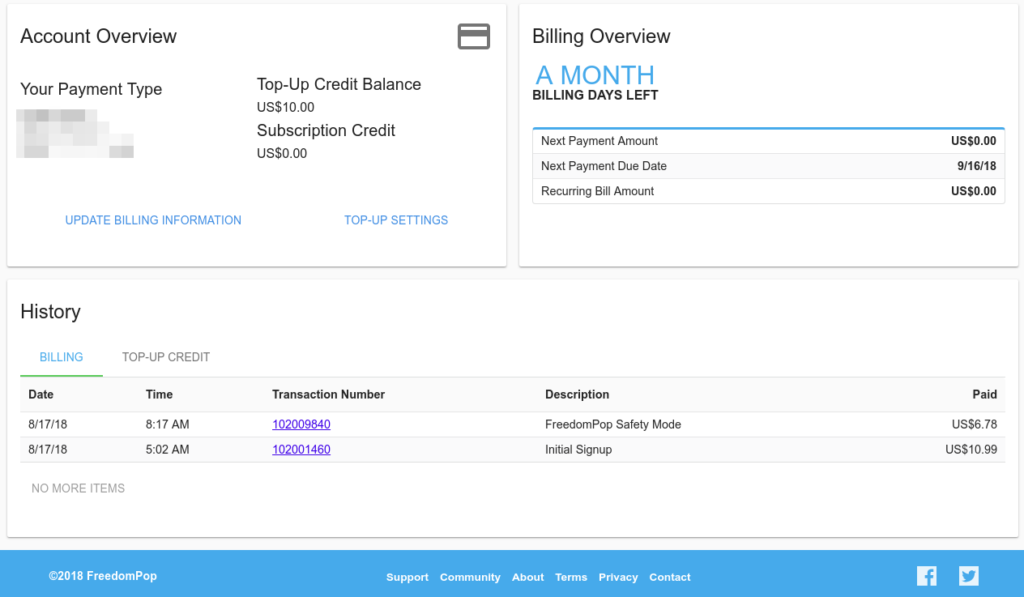Click the Transaction Number column header
The height and width of the screenshot is (597, 1024).
[x=328, y=394]
